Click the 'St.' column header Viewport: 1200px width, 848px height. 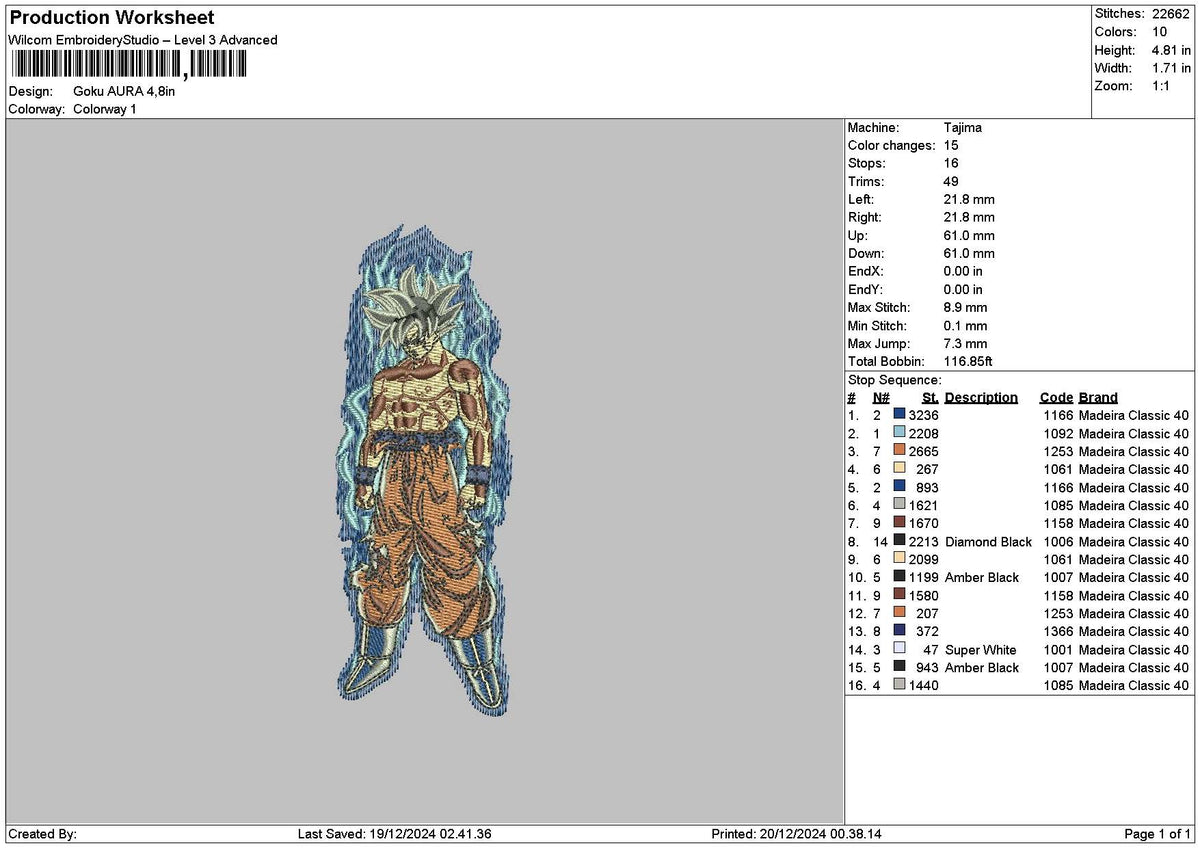click(930, 397)
